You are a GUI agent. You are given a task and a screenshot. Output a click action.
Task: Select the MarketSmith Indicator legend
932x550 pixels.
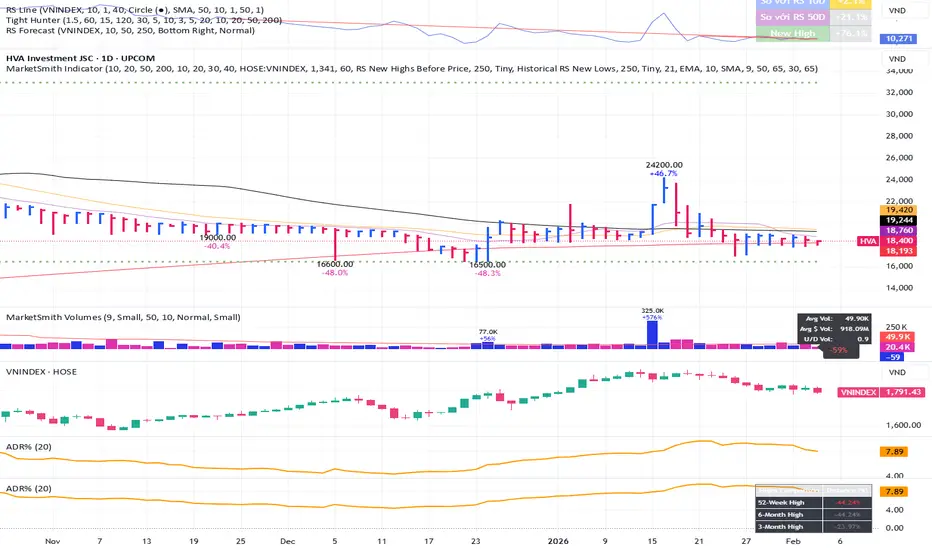pos(411,68)
